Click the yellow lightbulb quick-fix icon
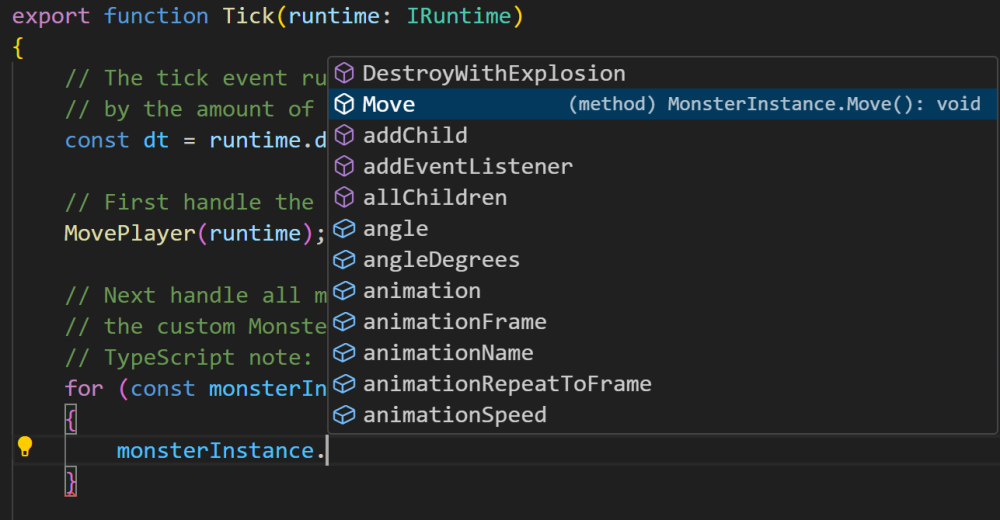 pyautogui.click(x=25, y=447)
